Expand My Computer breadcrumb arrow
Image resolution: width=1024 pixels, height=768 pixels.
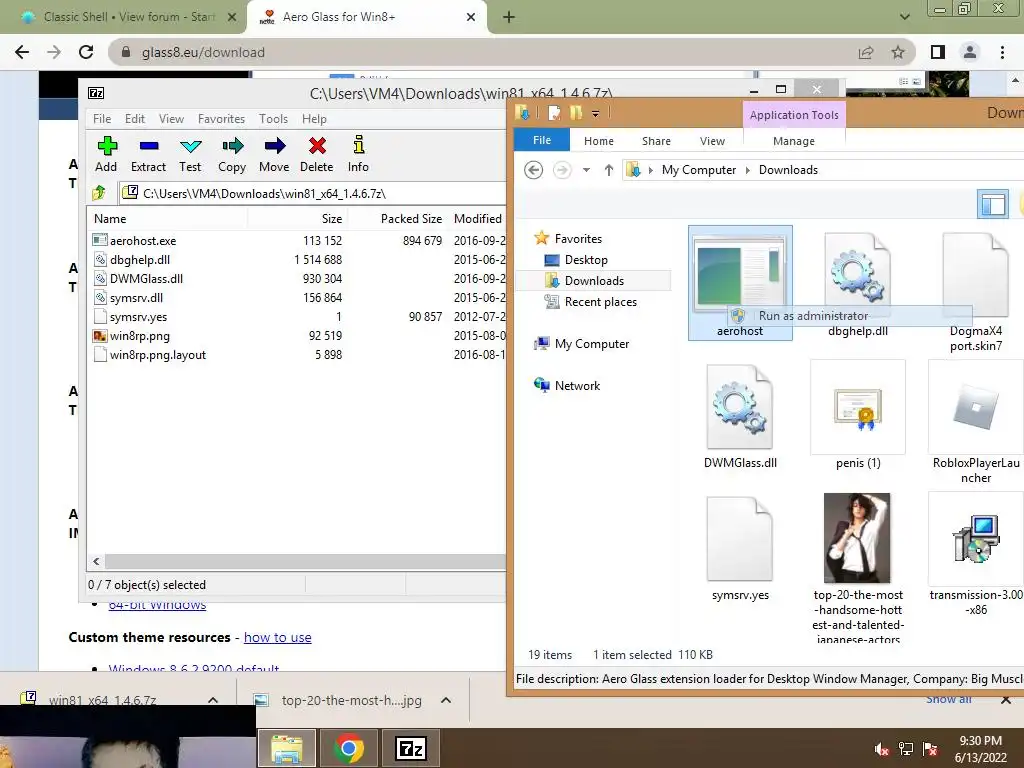pos(747,170)
